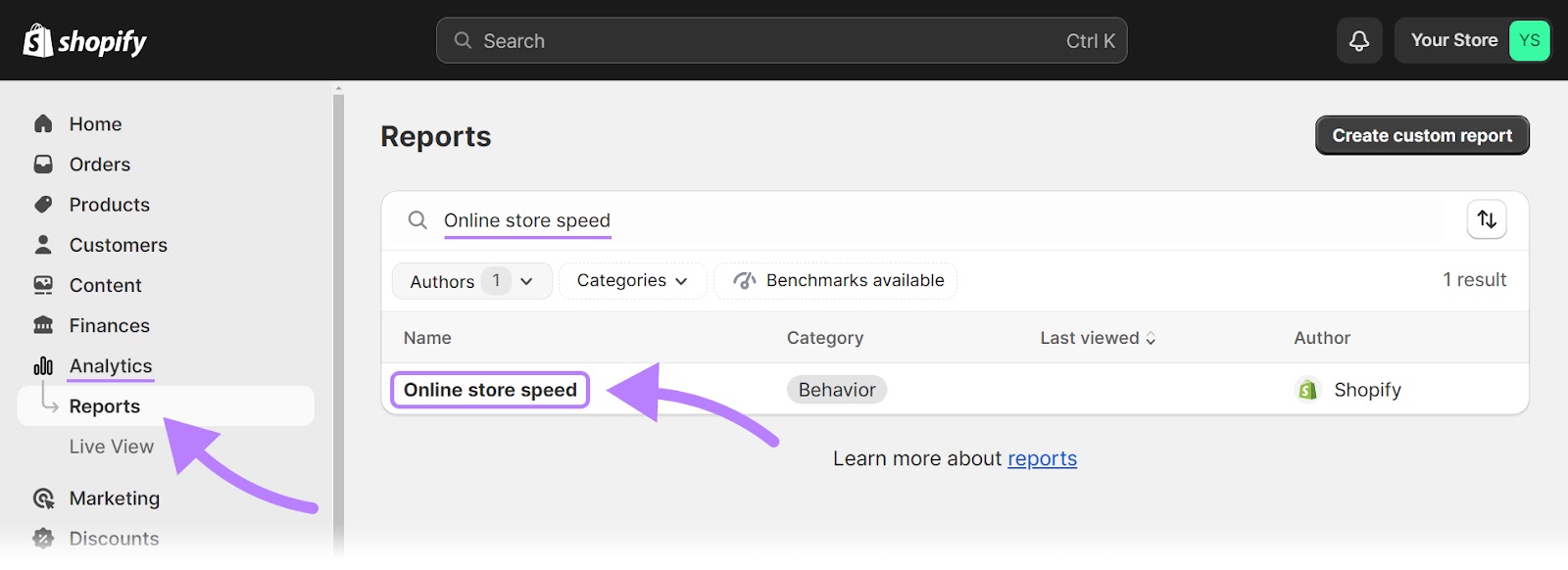Toggle the Benchmarks available filter
Viewport: 1568px width, 570px height.
tap(835, 281)
